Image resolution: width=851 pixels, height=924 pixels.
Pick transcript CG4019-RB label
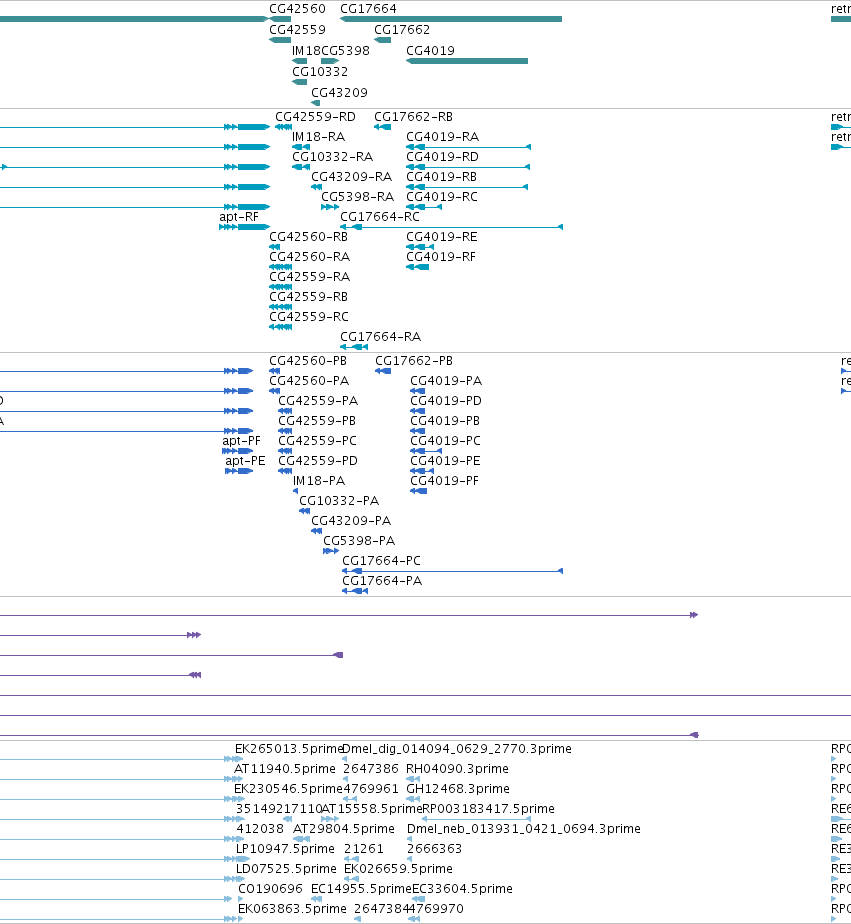pyautogui.click(x=441, y=177)
